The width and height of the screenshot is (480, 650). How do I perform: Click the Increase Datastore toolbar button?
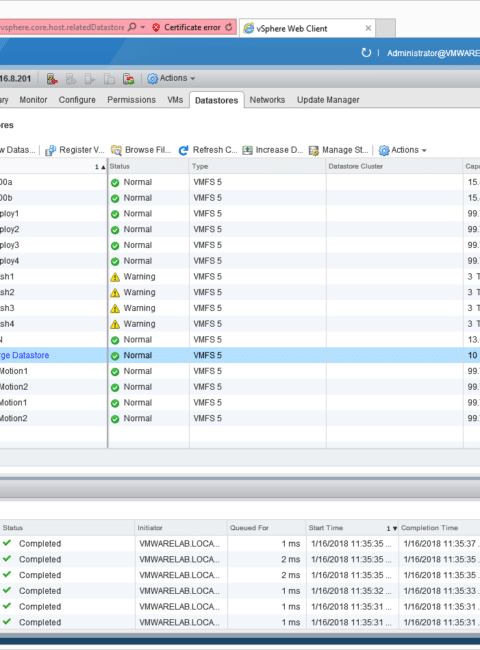point(273,150)
